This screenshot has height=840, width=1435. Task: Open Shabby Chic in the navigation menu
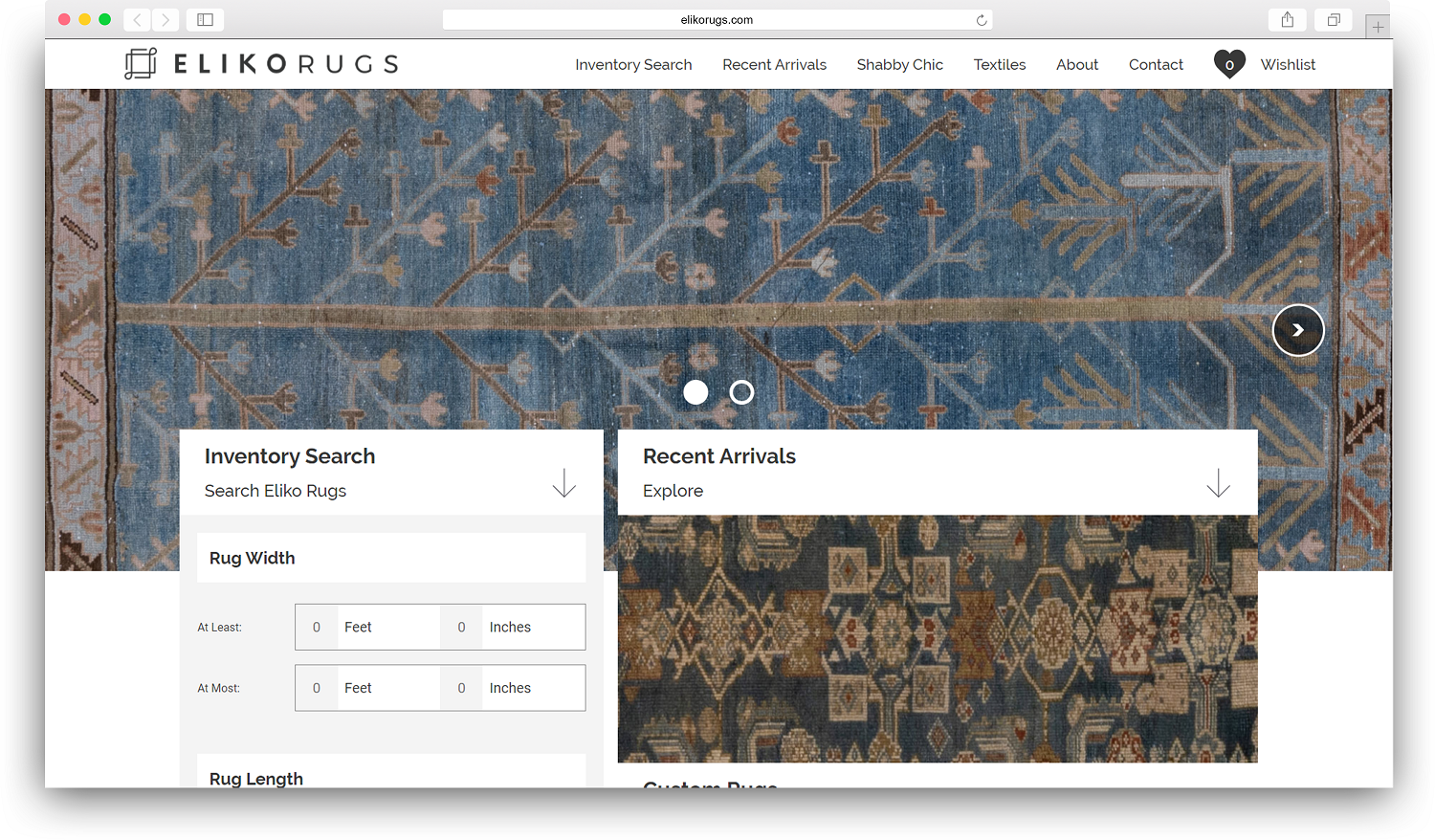tap(899, 64)
